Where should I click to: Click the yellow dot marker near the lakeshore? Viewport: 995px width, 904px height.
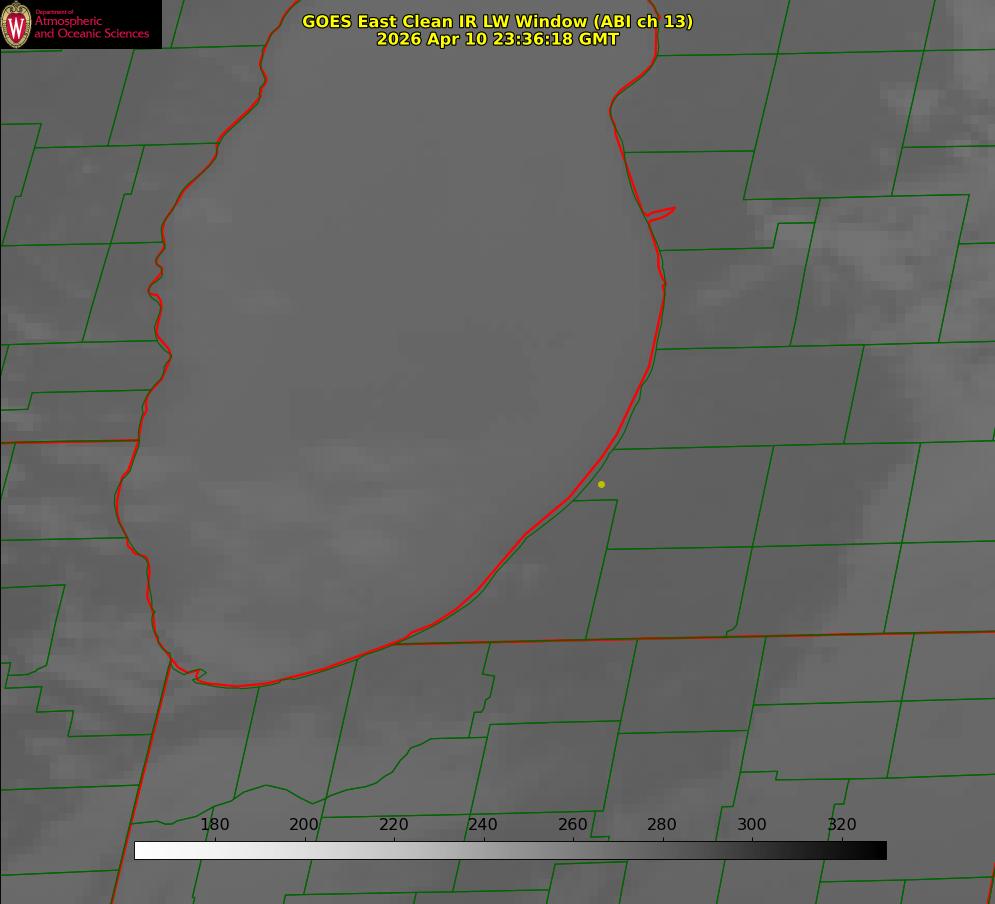pos(601,484)
